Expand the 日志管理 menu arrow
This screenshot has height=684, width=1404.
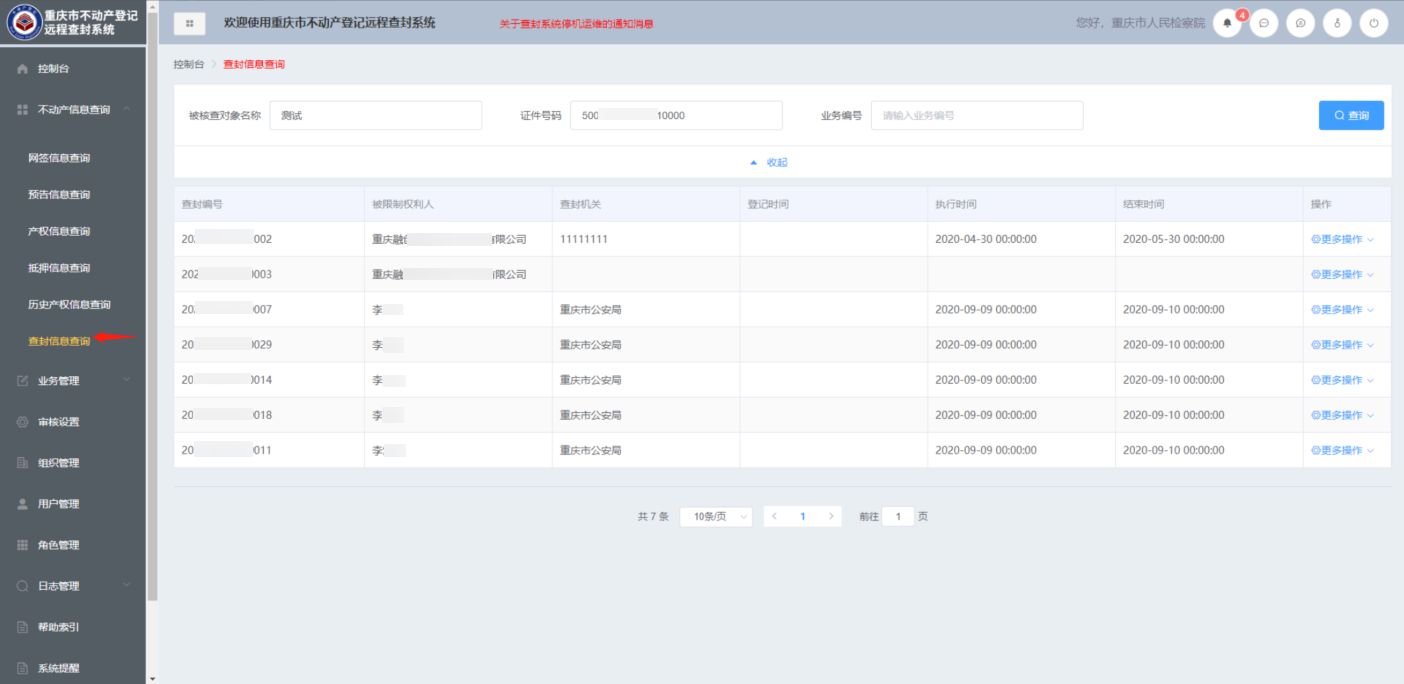click(x=126, y=586)
